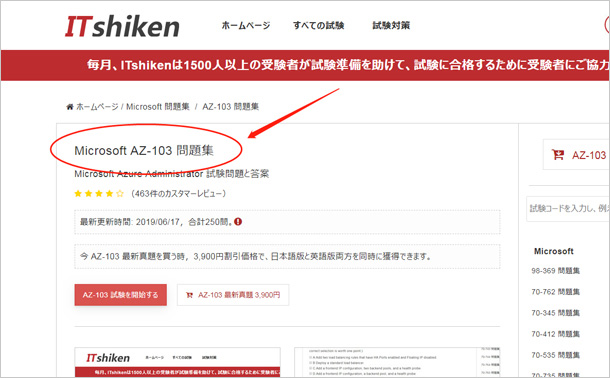
Task: Click cart icon in 最新真題 button
Action: point(189,295)
